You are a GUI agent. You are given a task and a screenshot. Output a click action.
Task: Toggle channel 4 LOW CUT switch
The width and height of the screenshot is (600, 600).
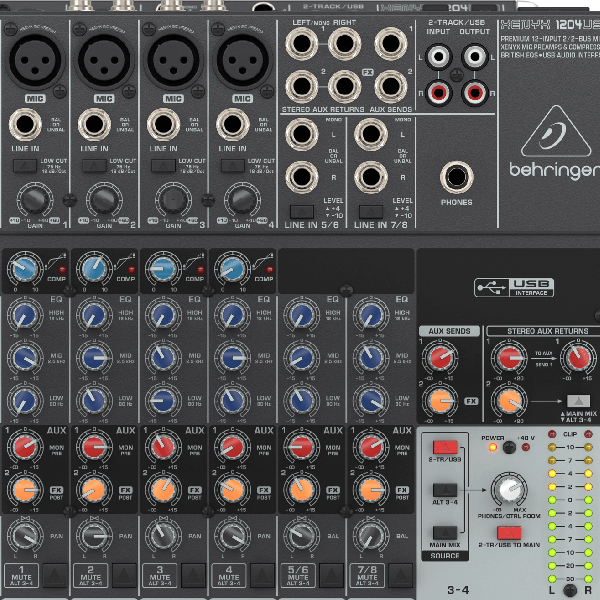233,165
